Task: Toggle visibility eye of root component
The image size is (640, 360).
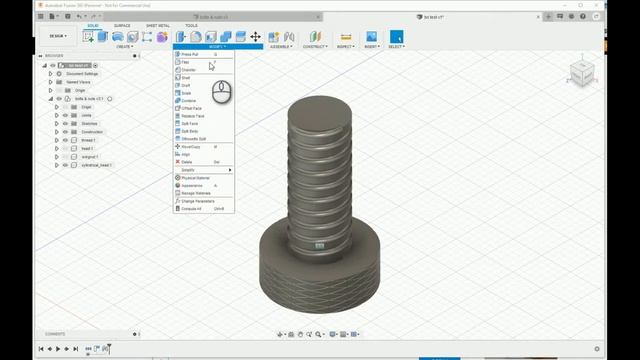Action: [53, 65]
